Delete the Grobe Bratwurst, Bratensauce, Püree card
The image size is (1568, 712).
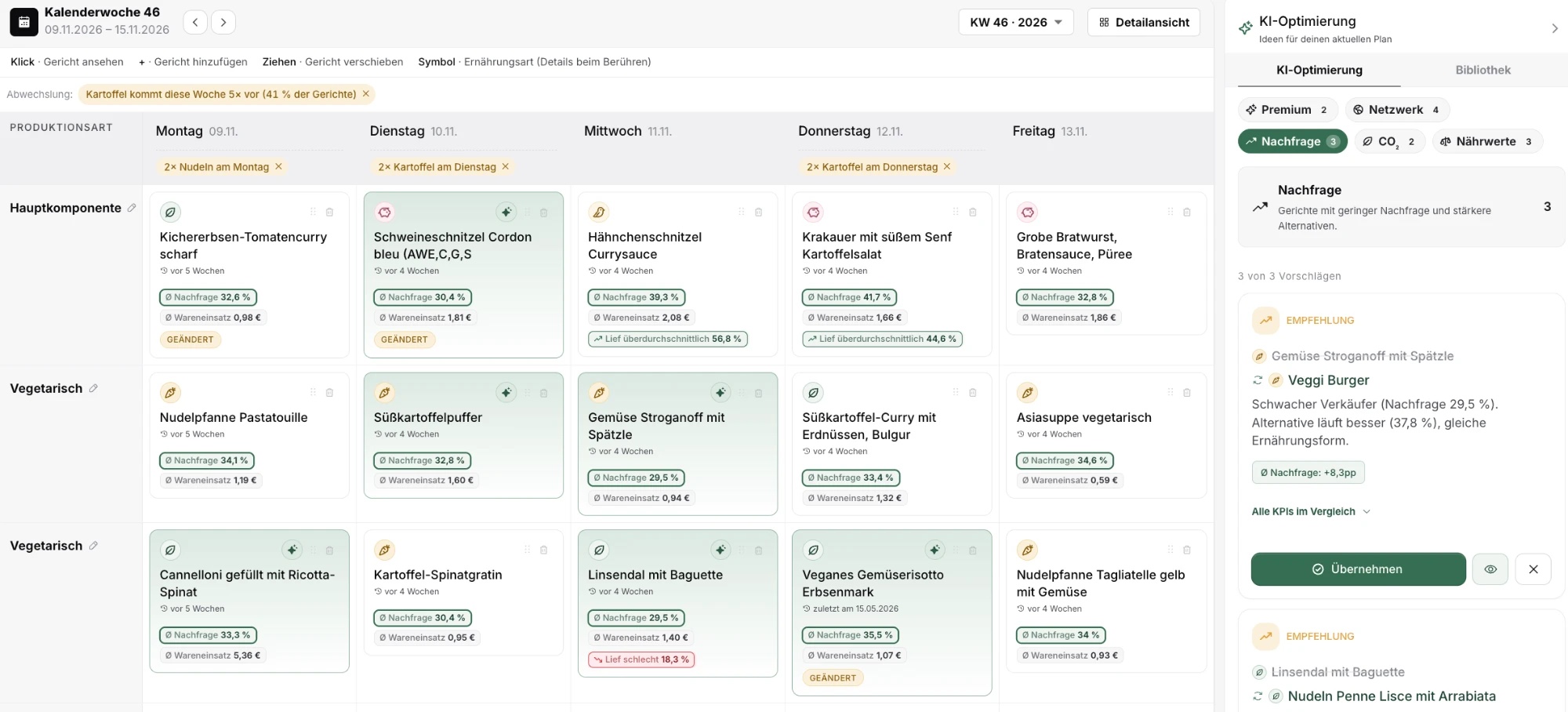click(x=1187, y=213)
